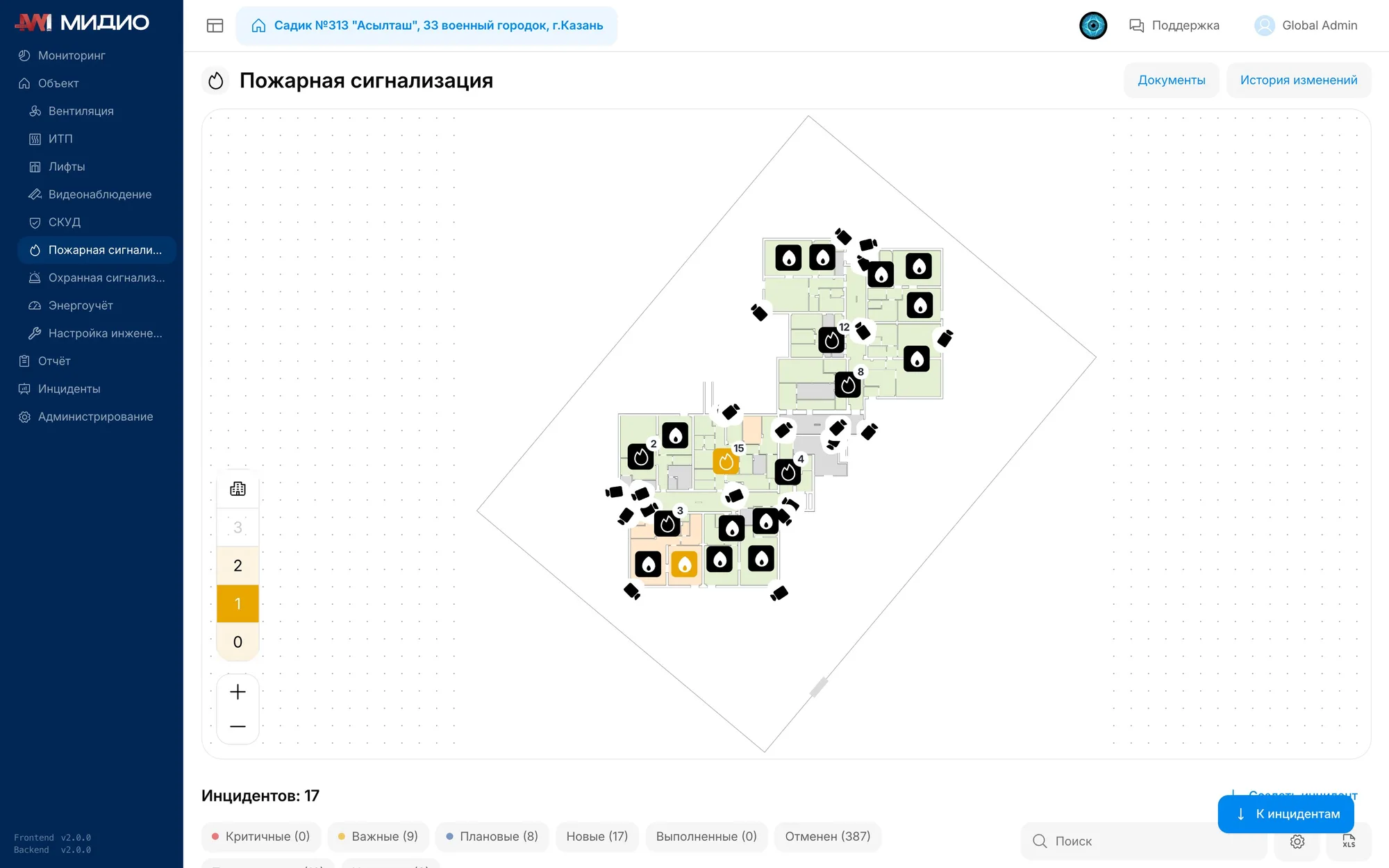Open the building overview icon above floors

[238, 489]
